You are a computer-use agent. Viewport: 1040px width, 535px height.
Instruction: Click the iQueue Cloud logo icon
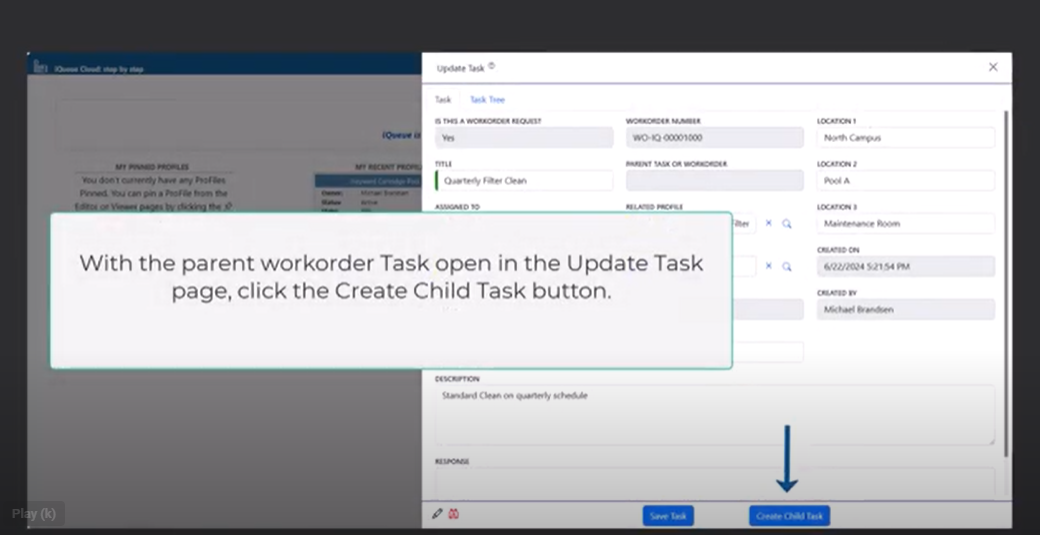click(40, 67)
